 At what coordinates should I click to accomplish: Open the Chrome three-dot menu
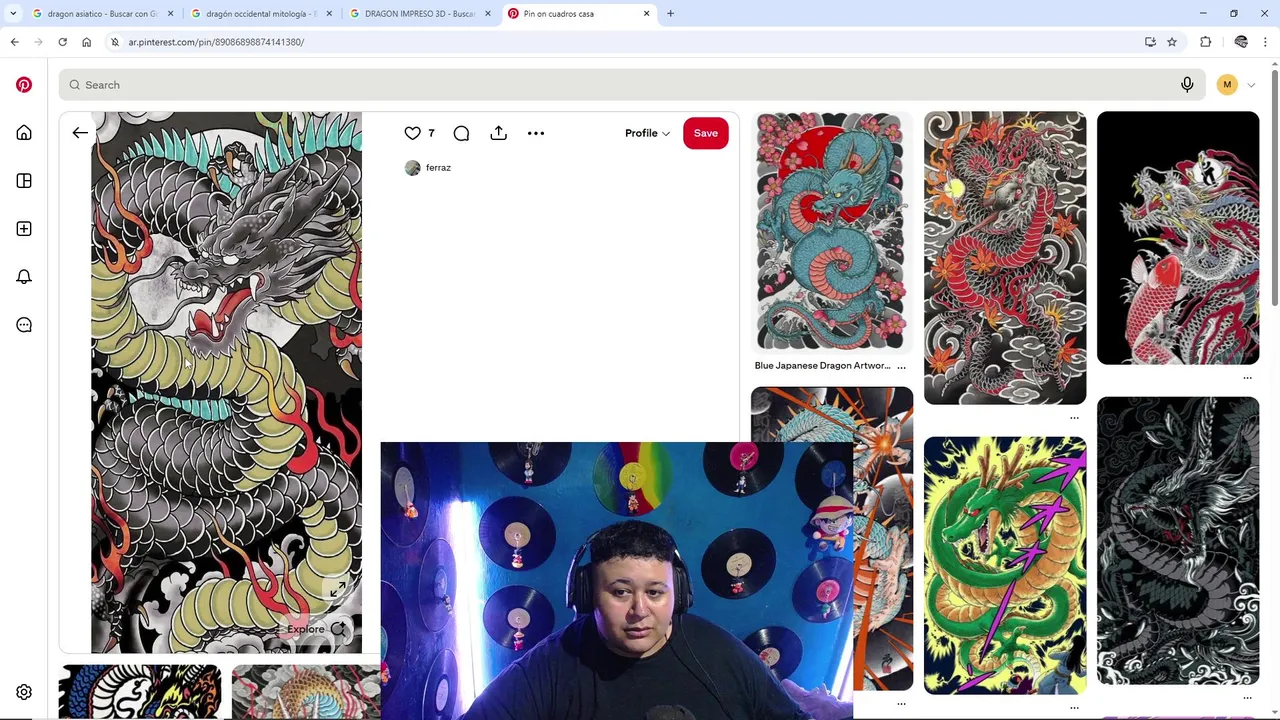[x=1266, y=42]
